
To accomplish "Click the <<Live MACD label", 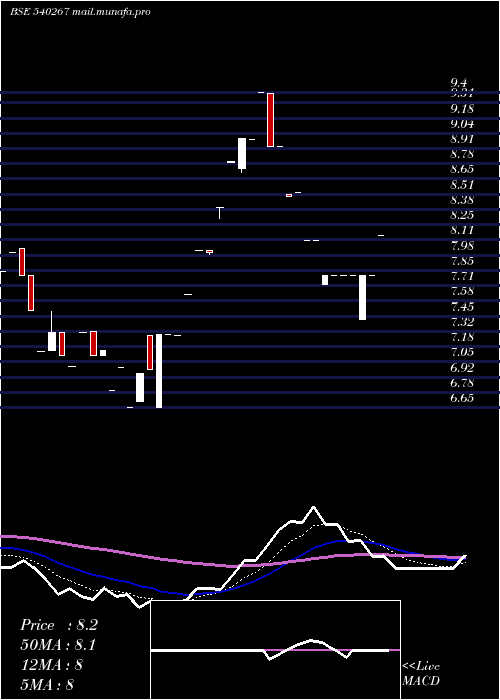I will point(421,674).
